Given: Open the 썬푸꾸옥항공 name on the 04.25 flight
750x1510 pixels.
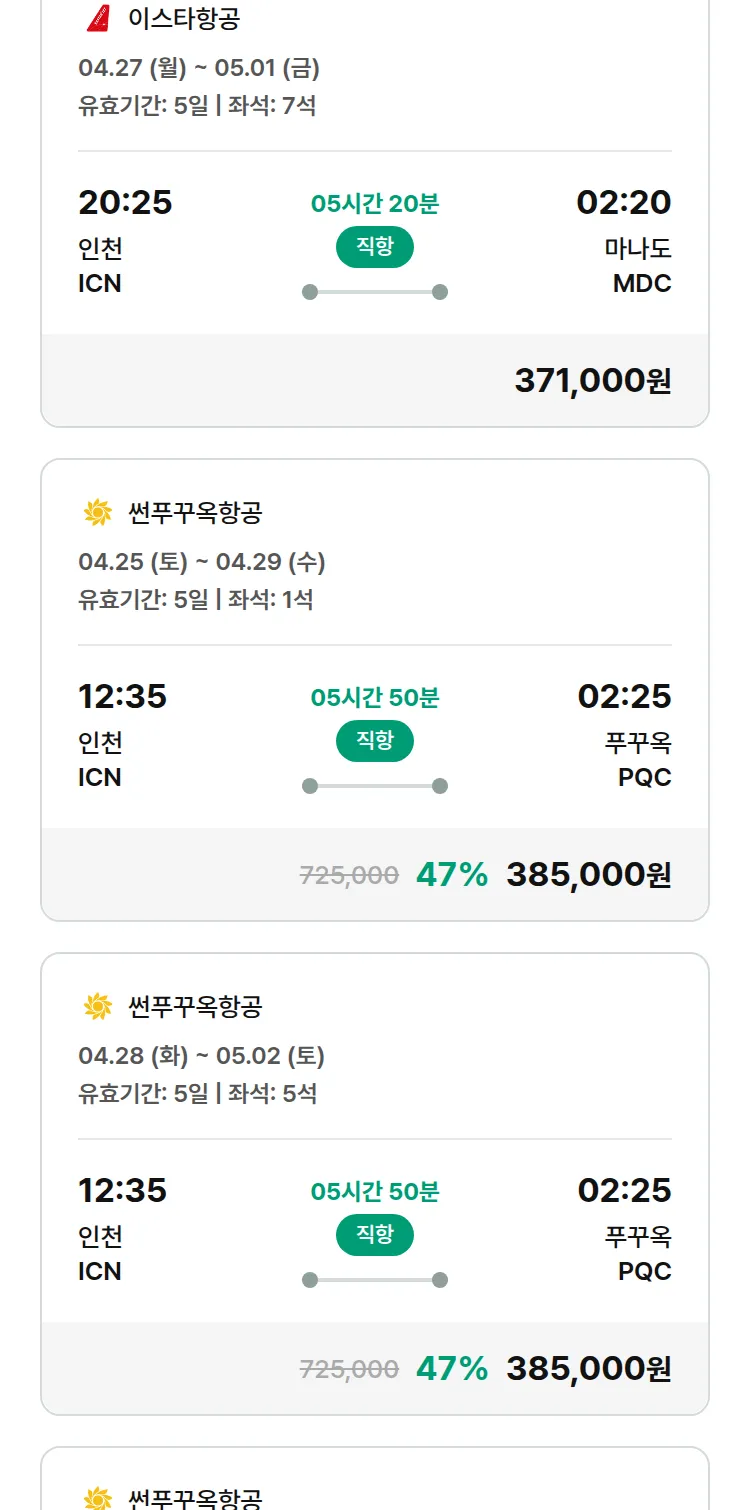Looking at the screenshot, I should 195,513.
